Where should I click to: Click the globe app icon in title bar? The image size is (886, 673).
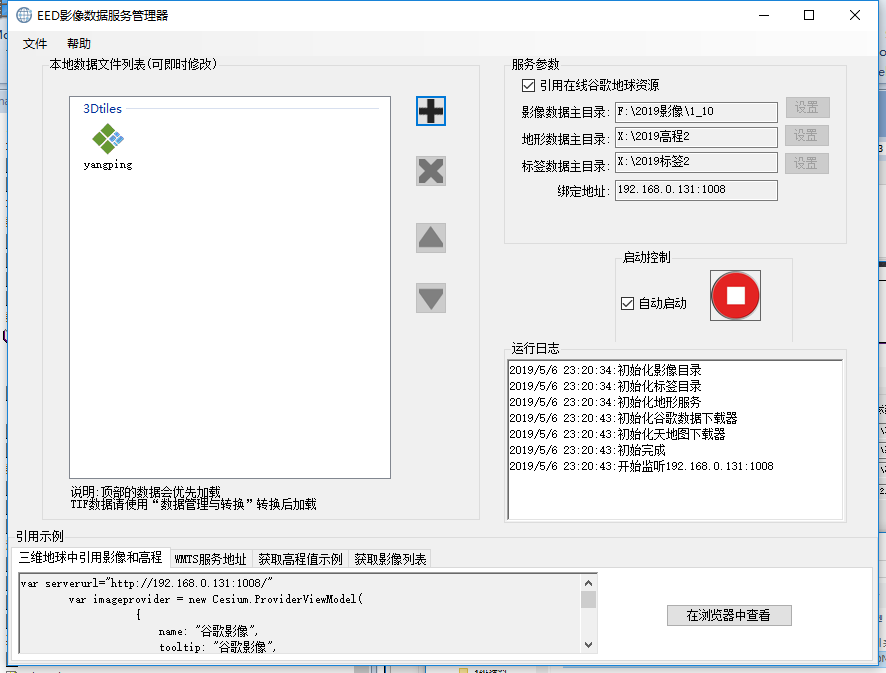[x=24, y=15]
